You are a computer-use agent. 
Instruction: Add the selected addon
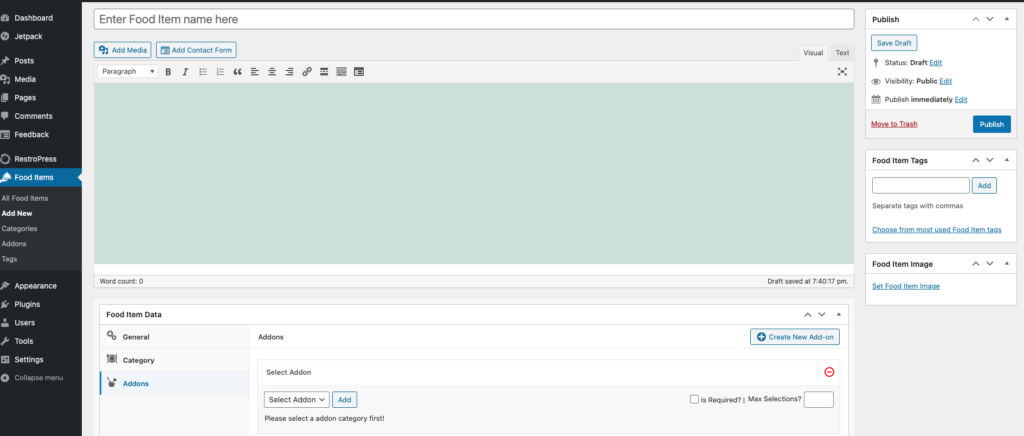pyautogui.click(x=344, y=399)
